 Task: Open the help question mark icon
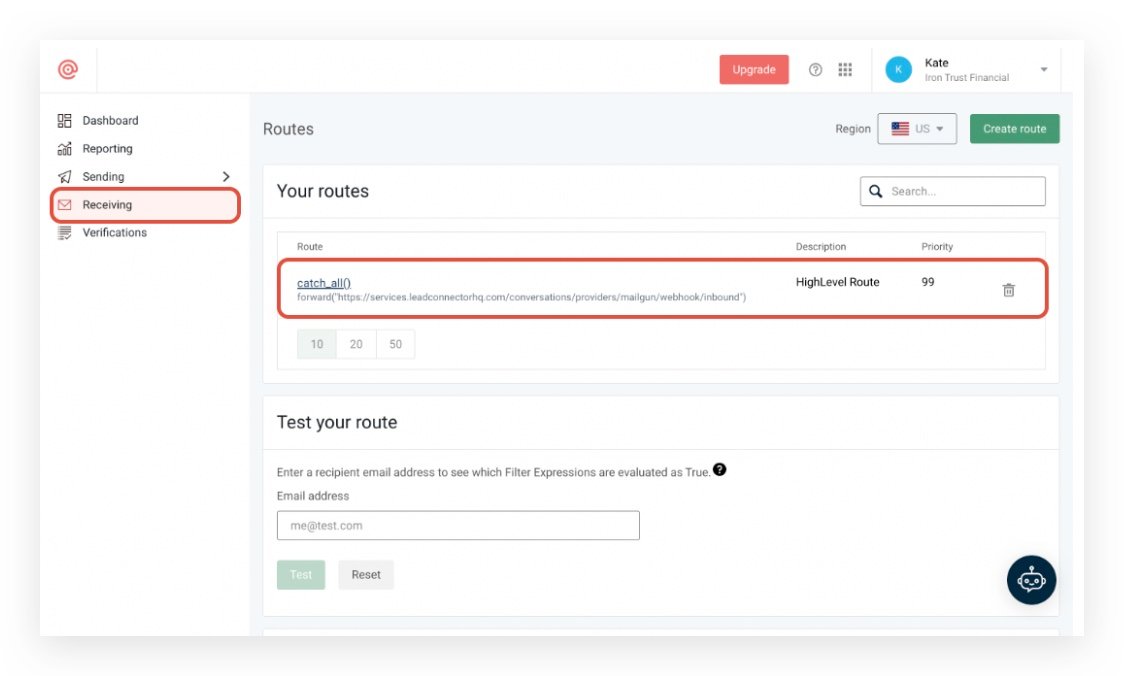coord(815,70)
